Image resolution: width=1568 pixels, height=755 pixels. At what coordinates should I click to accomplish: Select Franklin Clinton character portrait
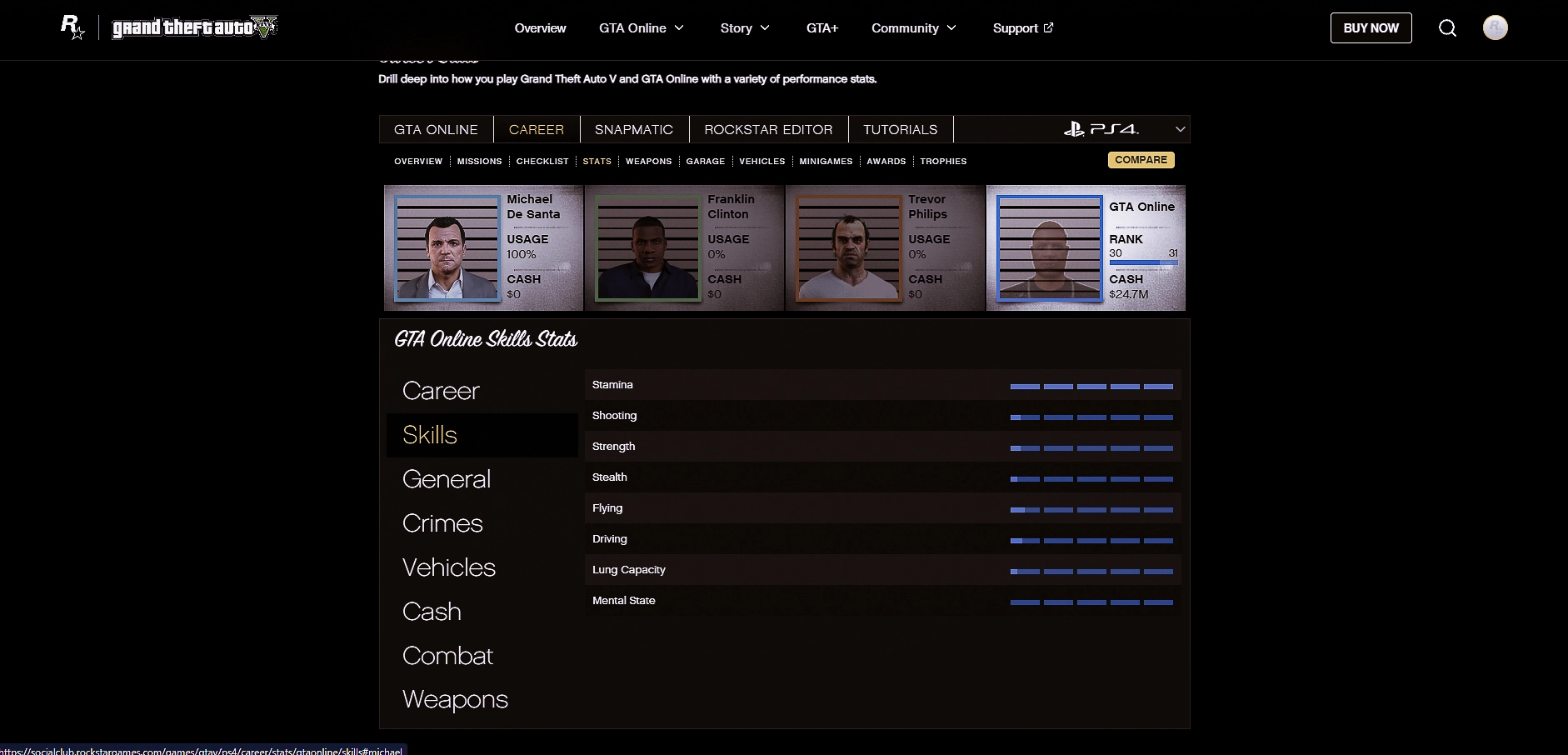click(648, 248)
